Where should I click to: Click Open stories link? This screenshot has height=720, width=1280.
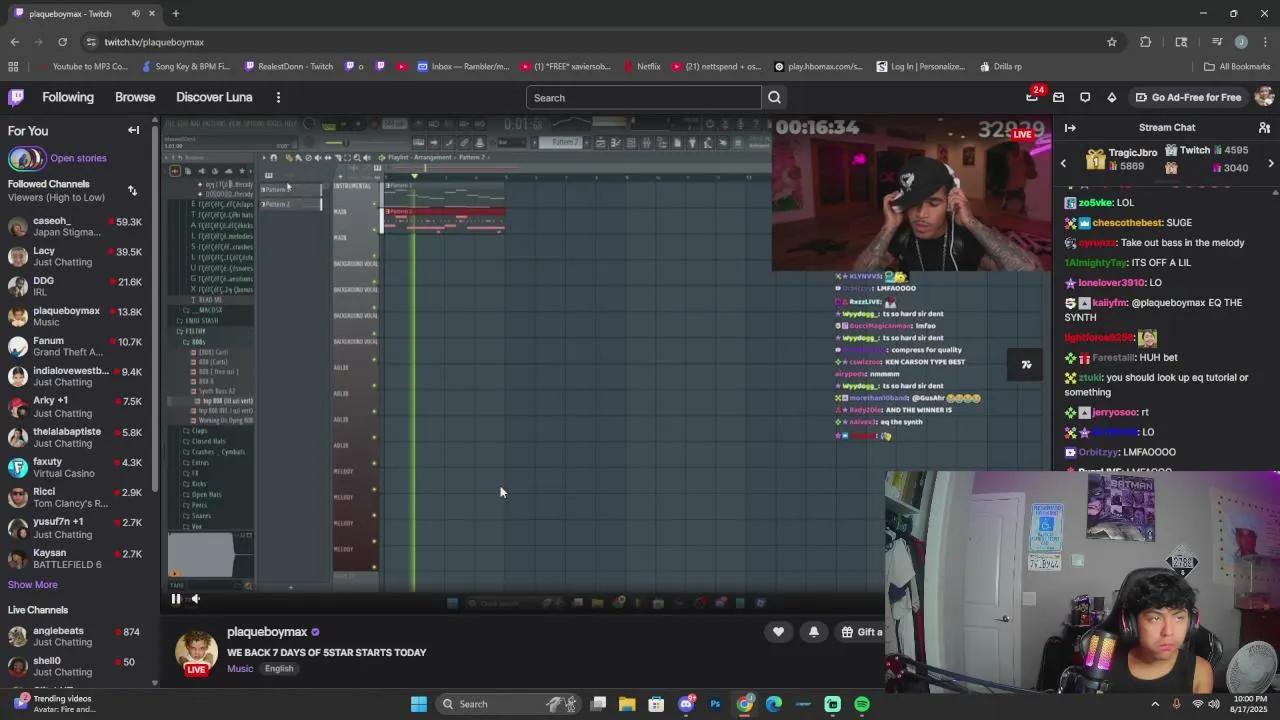click(78, 158)
